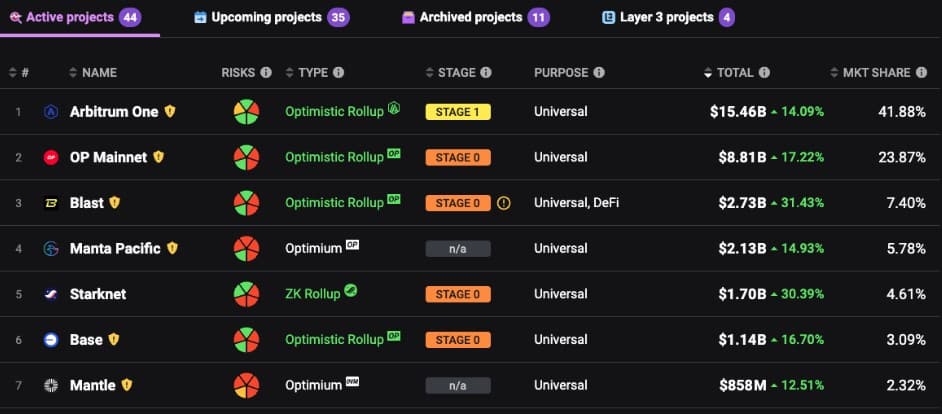Click the info icon beside MKT SHARE
Image resolution: width=942 pixels, height=414 pixels.
pyautogui.click(x=921, y=73)
